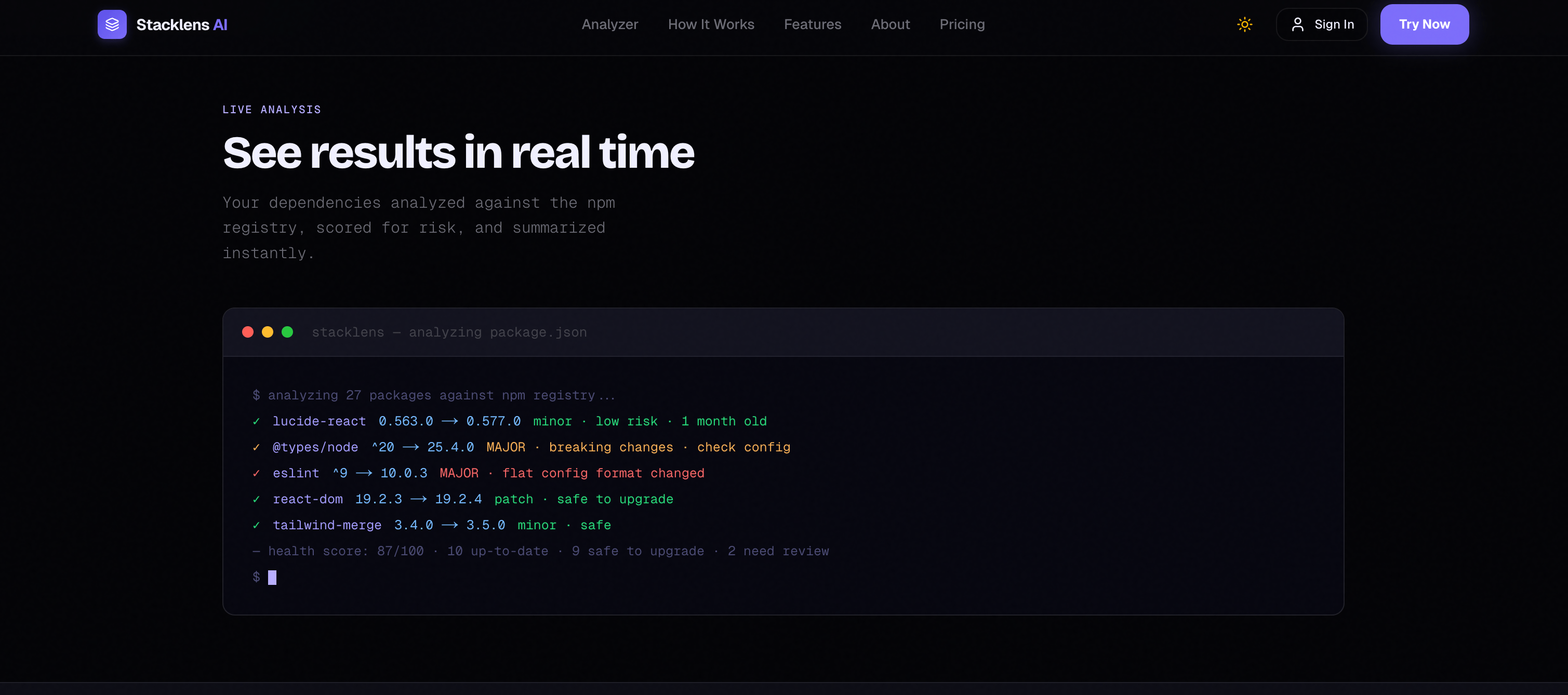The height and width of the screenshot is (695, 1568).
Task: Open the Features page
Action: 813,24
